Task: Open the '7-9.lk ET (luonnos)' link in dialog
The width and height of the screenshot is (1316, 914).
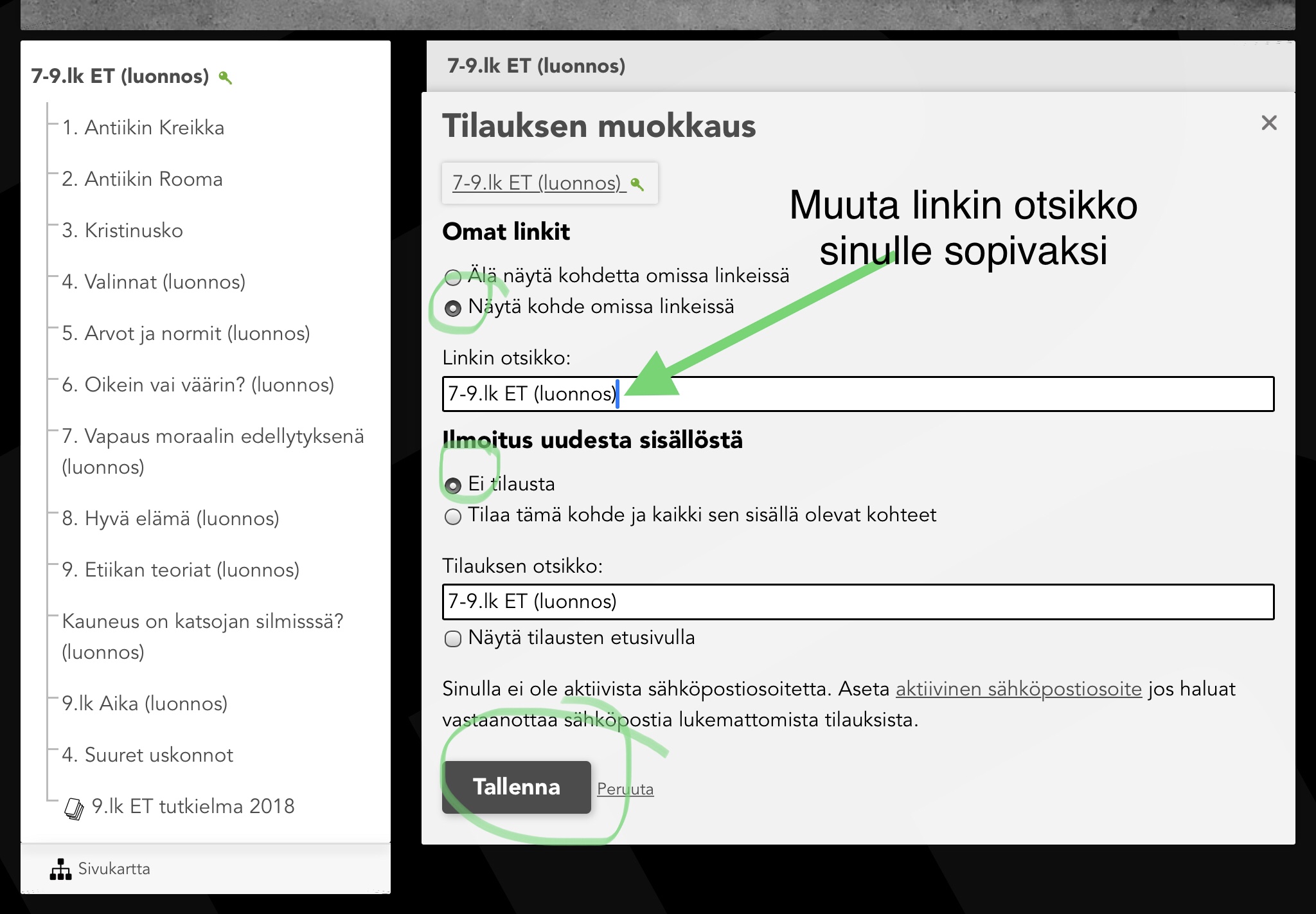Action: point(537,183)
